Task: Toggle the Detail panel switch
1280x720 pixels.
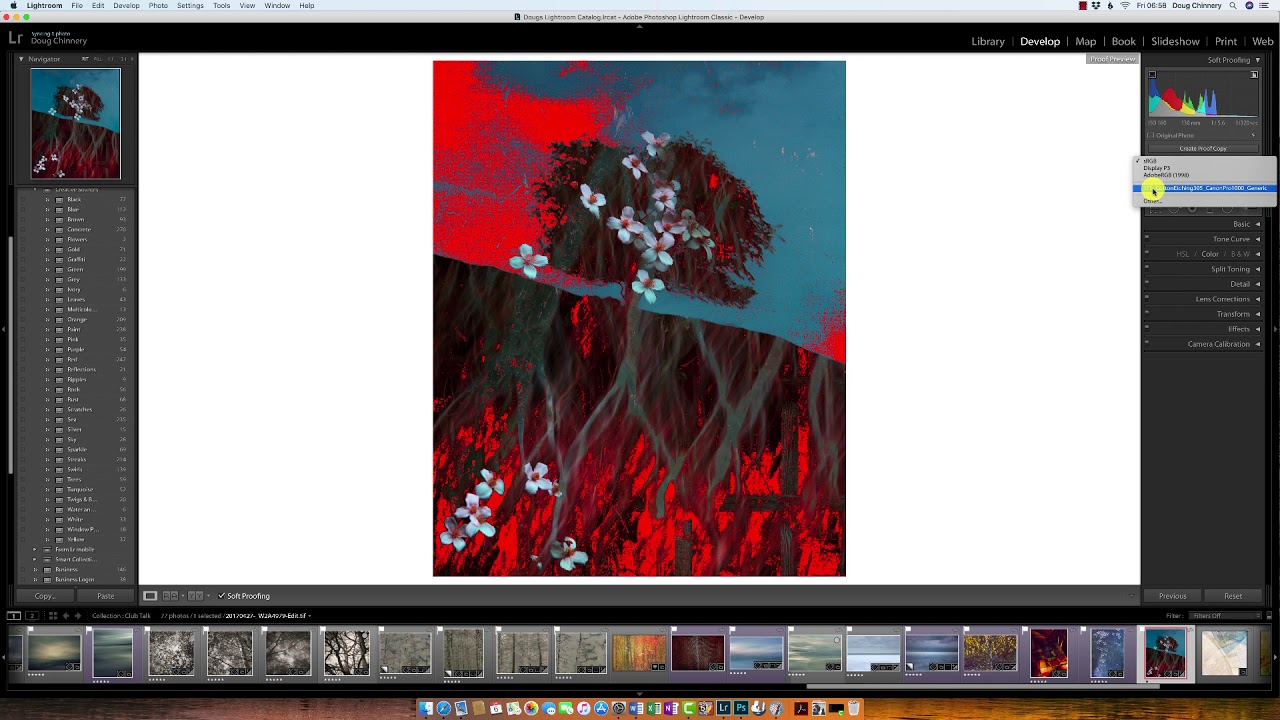Action: pyautogui.click(x=1146, y=284)
